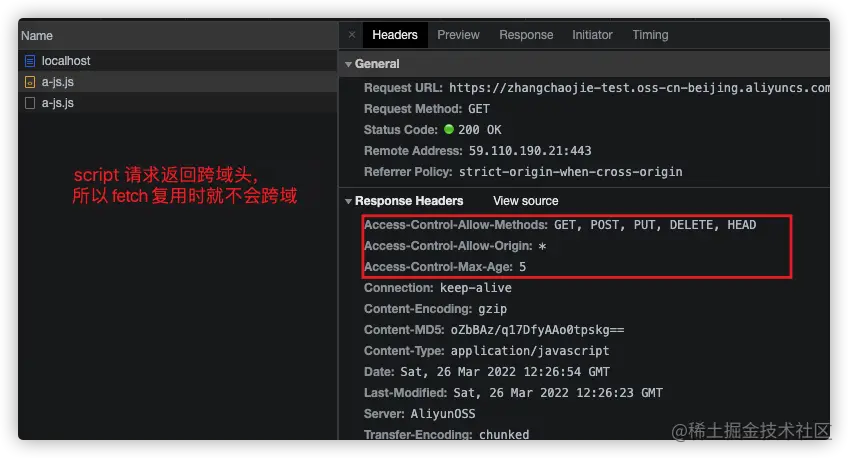848x458 pixels.
Task: Click strict-origin-when-cross-origin referrer policy value
Action: coord(571,172)
